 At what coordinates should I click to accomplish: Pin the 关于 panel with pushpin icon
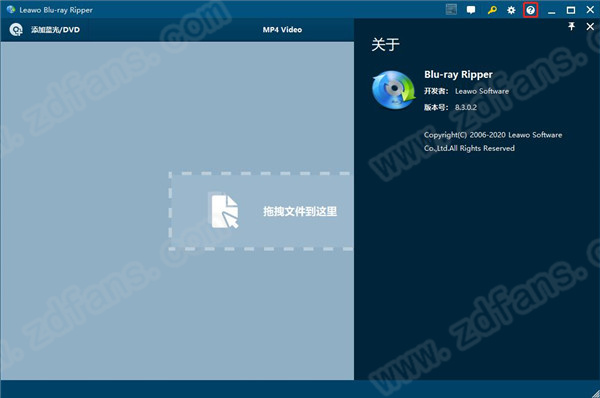571,26
